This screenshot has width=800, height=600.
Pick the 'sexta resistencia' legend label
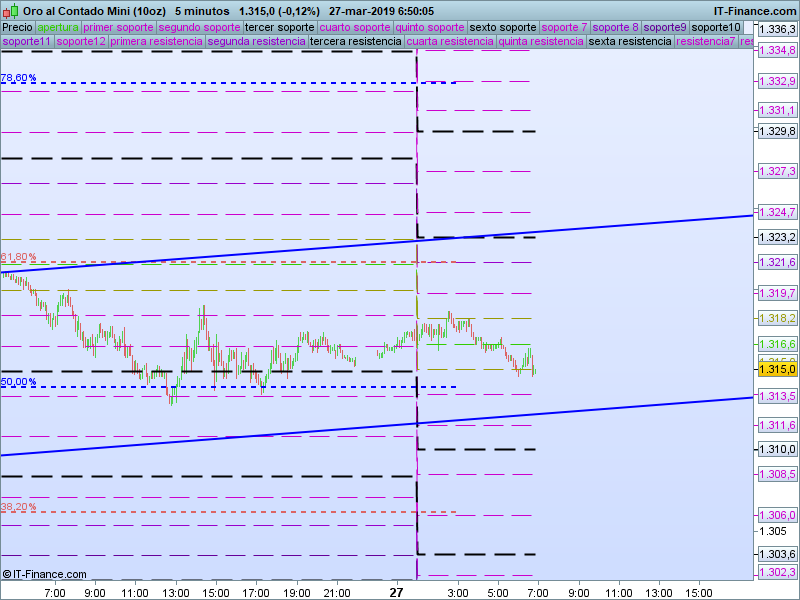(x=630, y=42)
